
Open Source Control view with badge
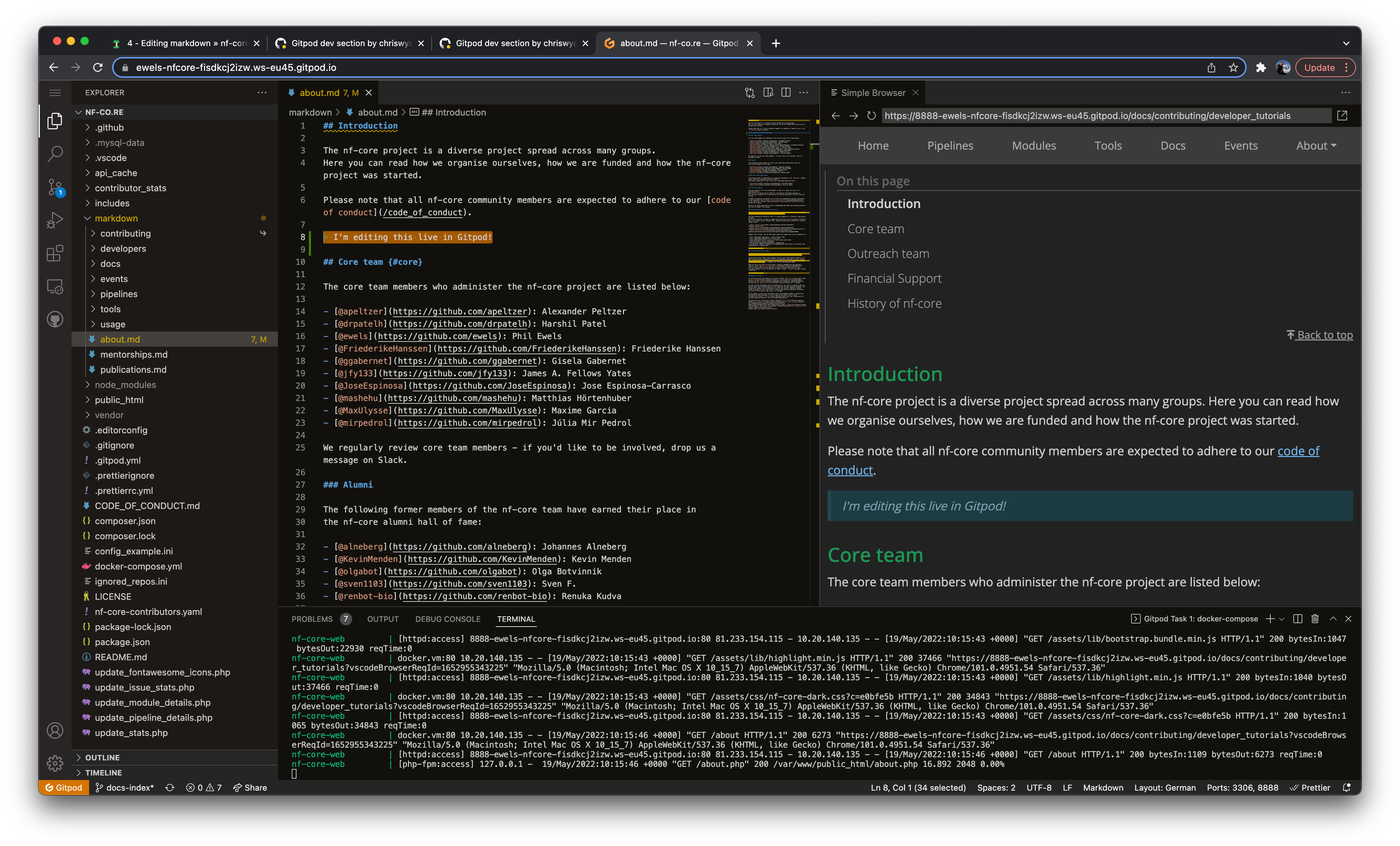point(55,186)
